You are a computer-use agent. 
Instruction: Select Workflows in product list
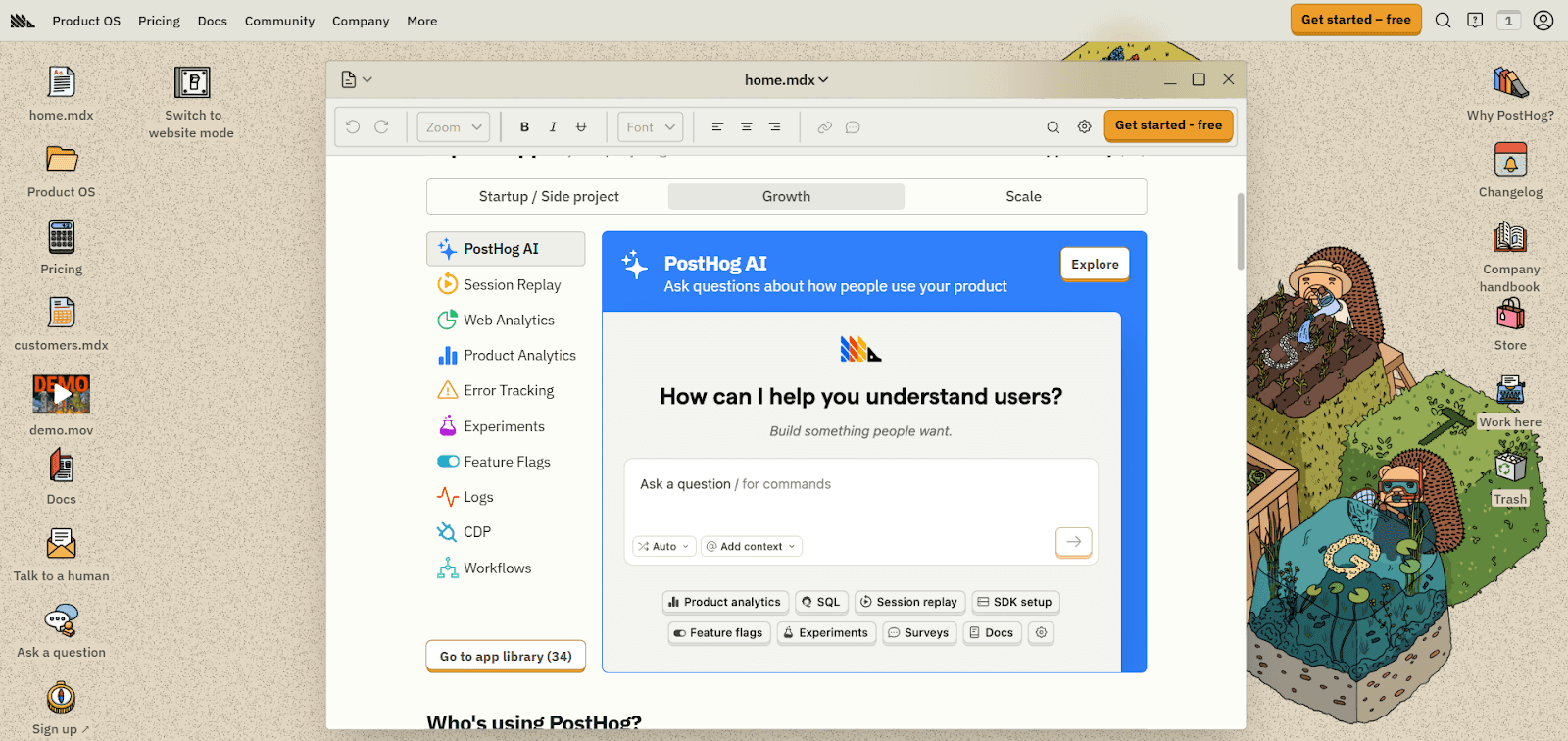(x=506, y=568)
